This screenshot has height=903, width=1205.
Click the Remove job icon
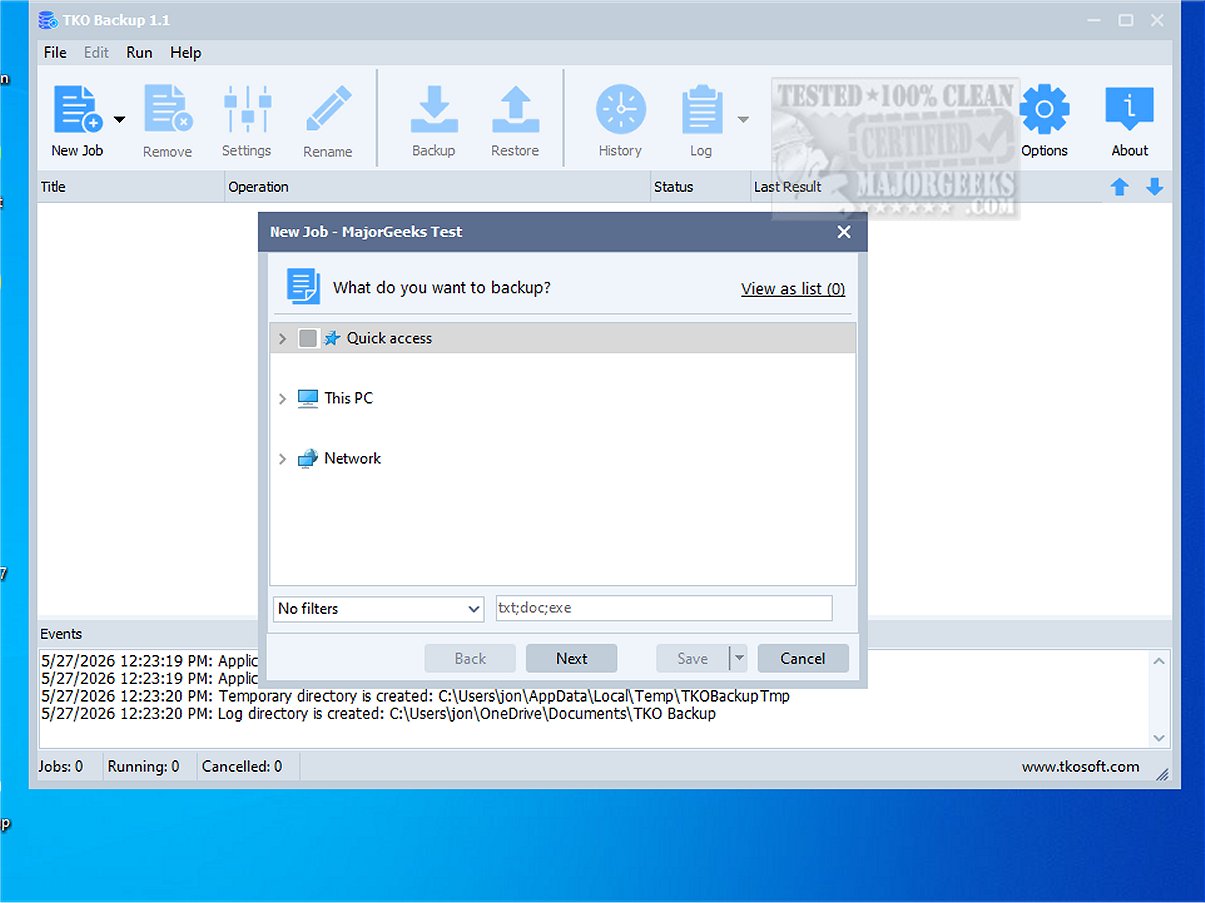pos(167,110)
